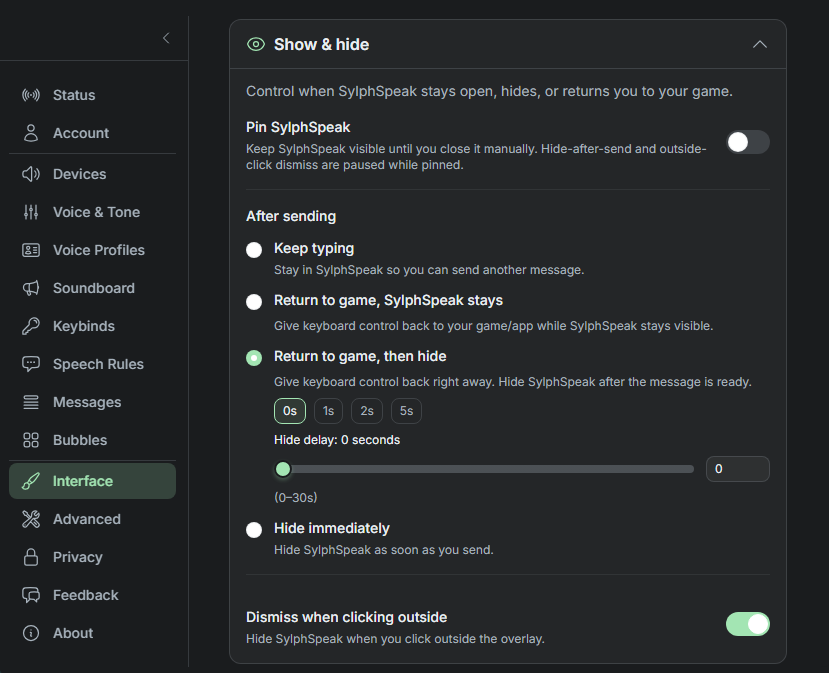Click the Privacy lock icon

tap(31, 557)
